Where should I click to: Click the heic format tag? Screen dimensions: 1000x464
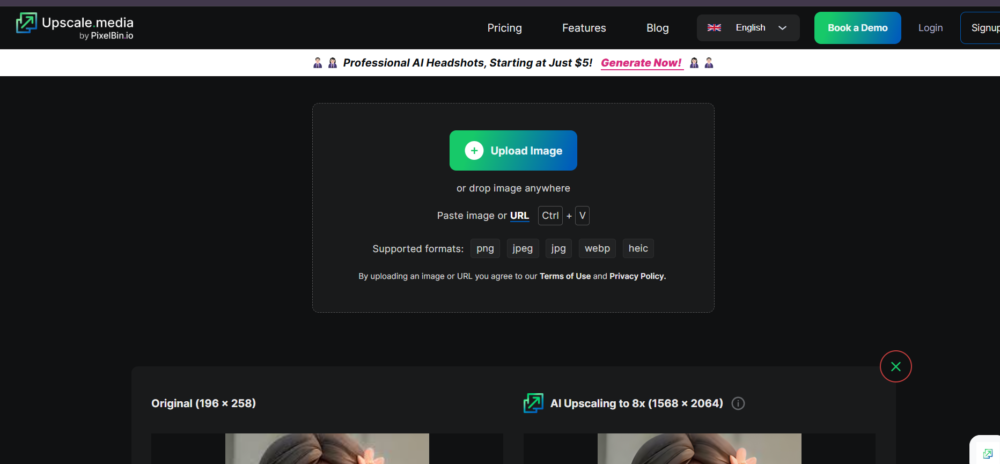click(x=638, y=249)
